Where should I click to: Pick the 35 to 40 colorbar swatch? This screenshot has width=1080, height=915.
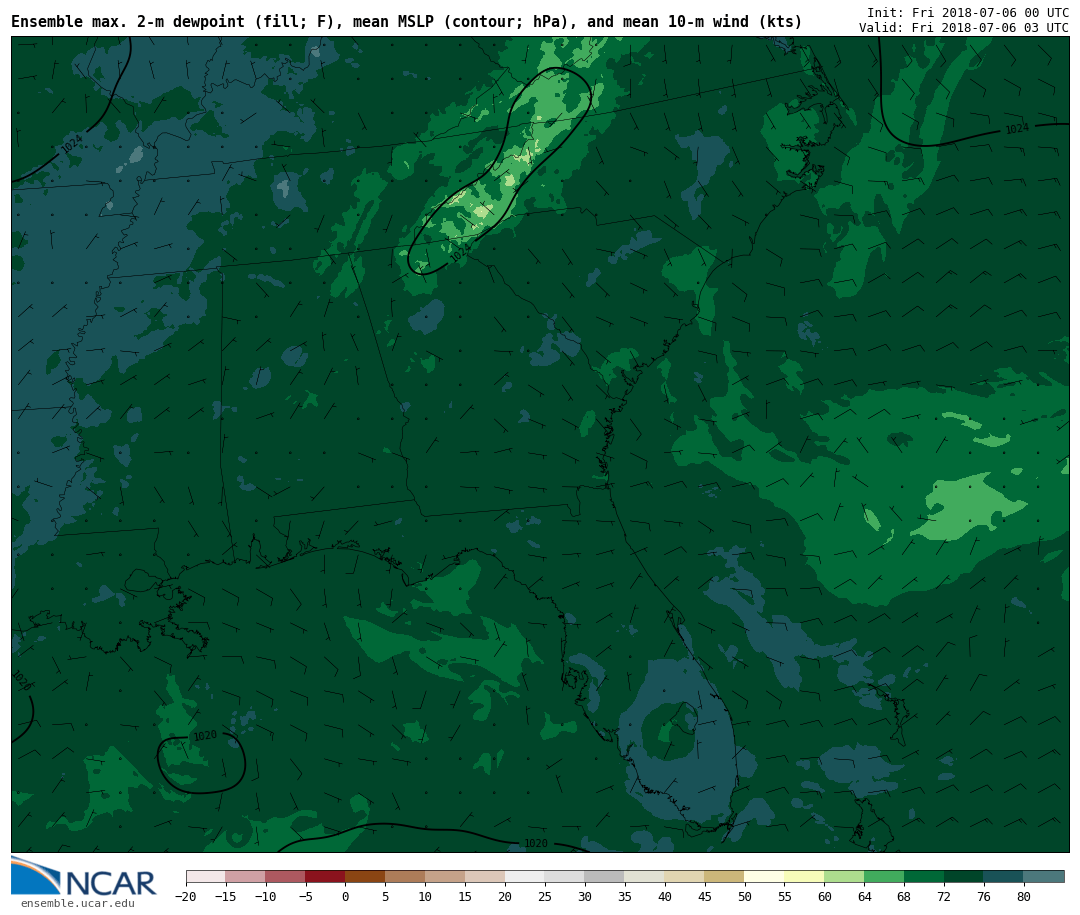(x=645, y=876)
